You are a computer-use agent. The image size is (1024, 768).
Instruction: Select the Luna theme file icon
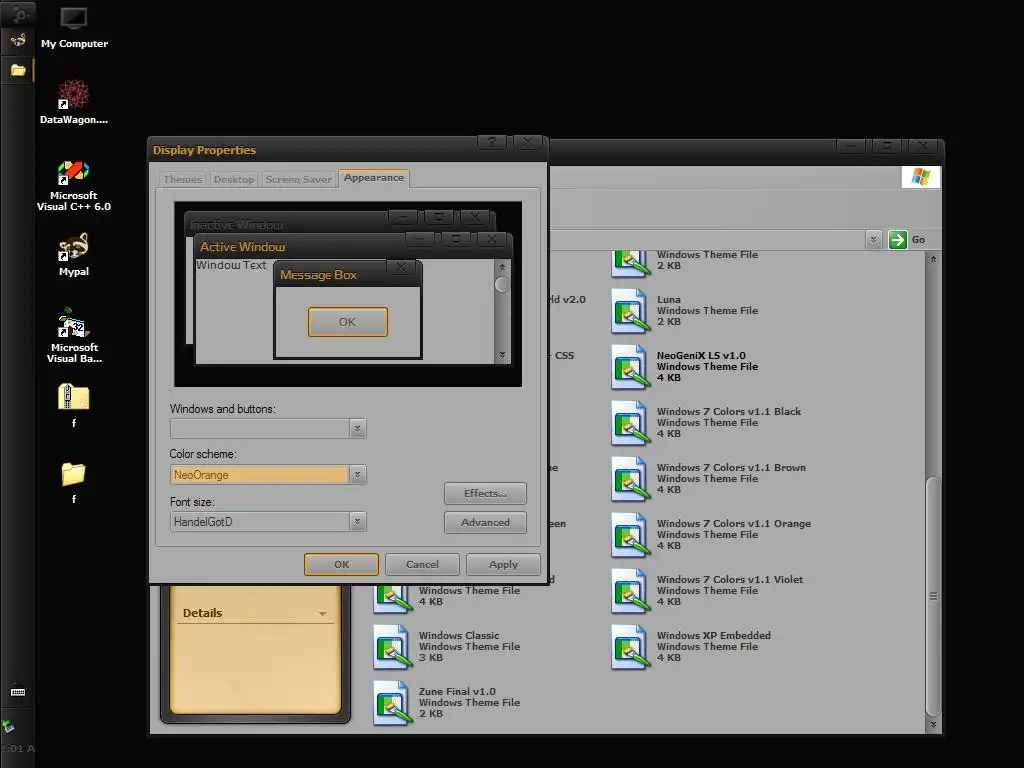630,311
